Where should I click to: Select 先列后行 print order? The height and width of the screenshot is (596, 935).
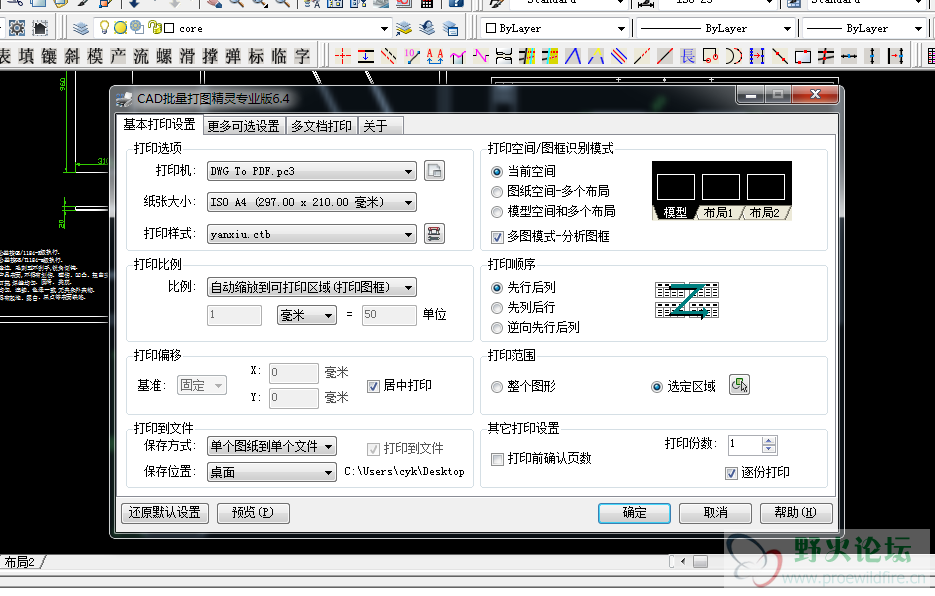(x=497, y=308)
